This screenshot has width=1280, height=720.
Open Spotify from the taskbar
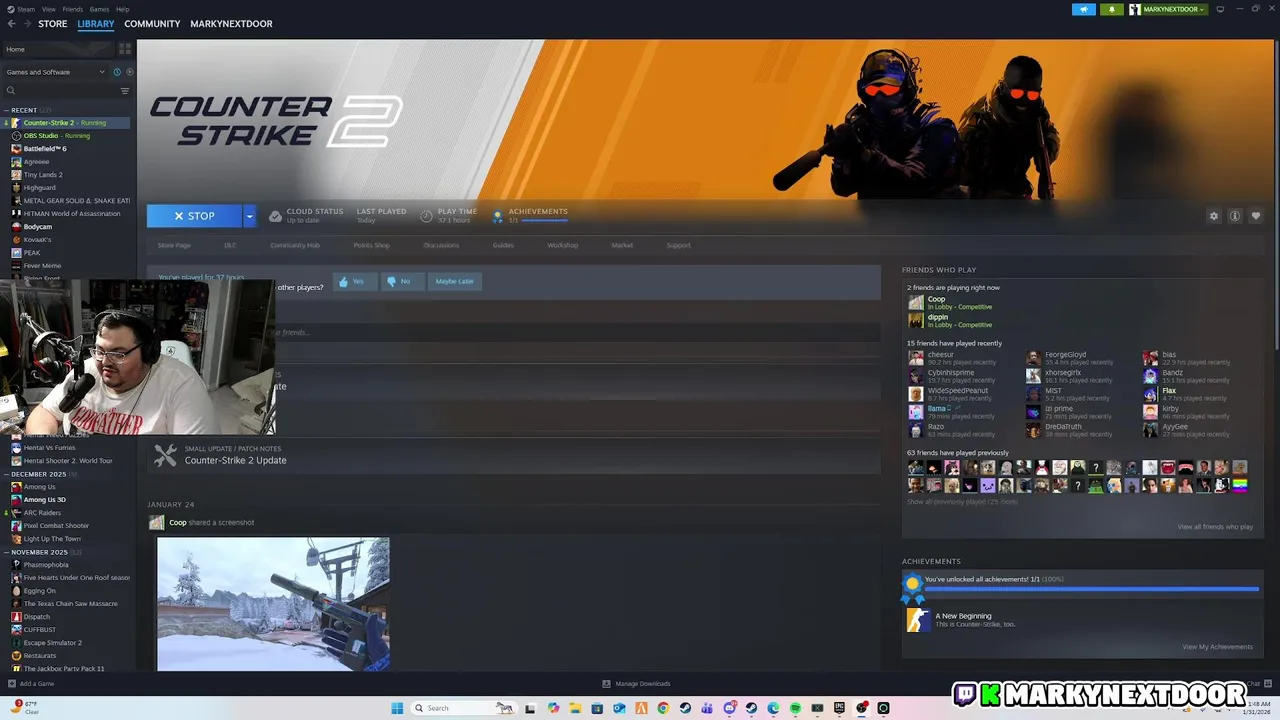[x=795, y=708]
